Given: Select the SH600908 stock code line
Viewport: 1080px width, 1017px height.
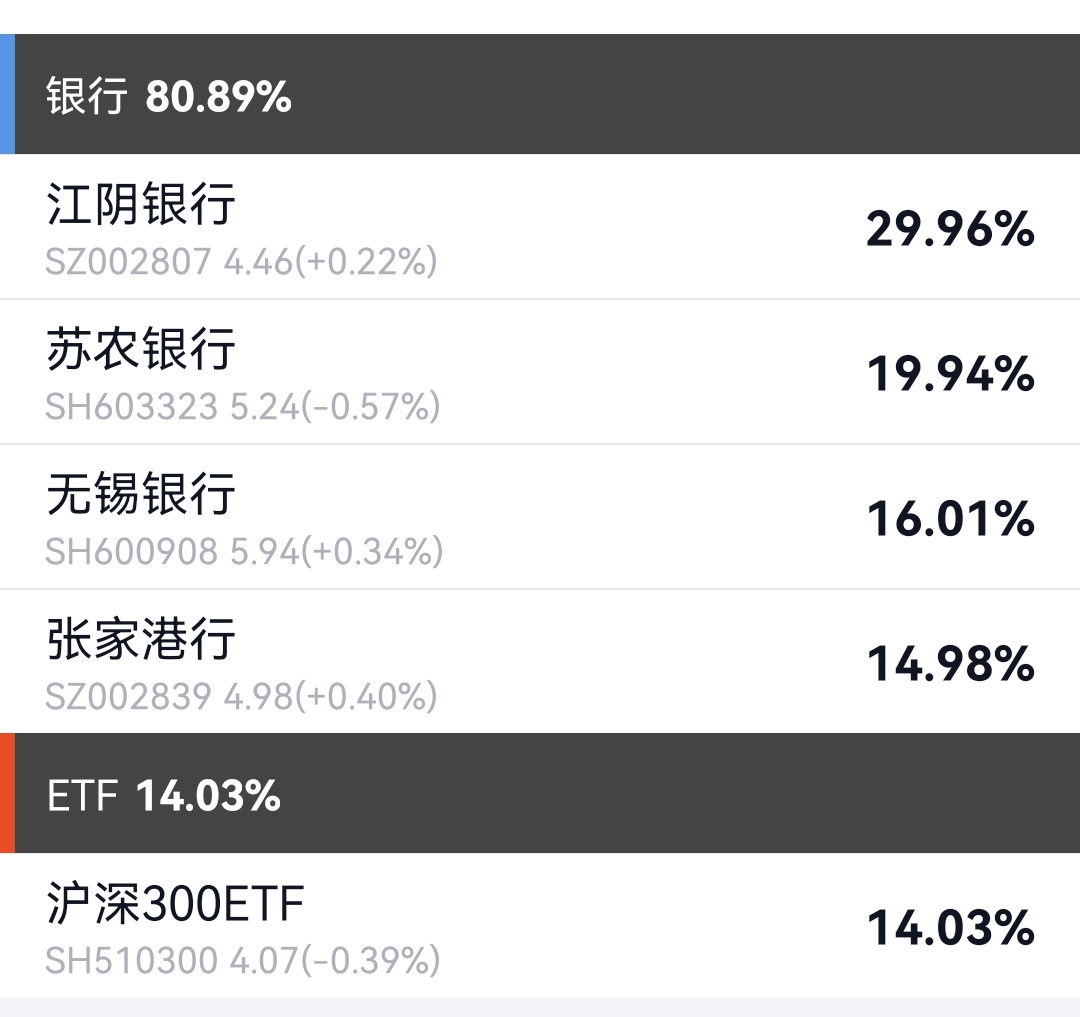Looking at the screenshot, I should [x=244, y=552].
